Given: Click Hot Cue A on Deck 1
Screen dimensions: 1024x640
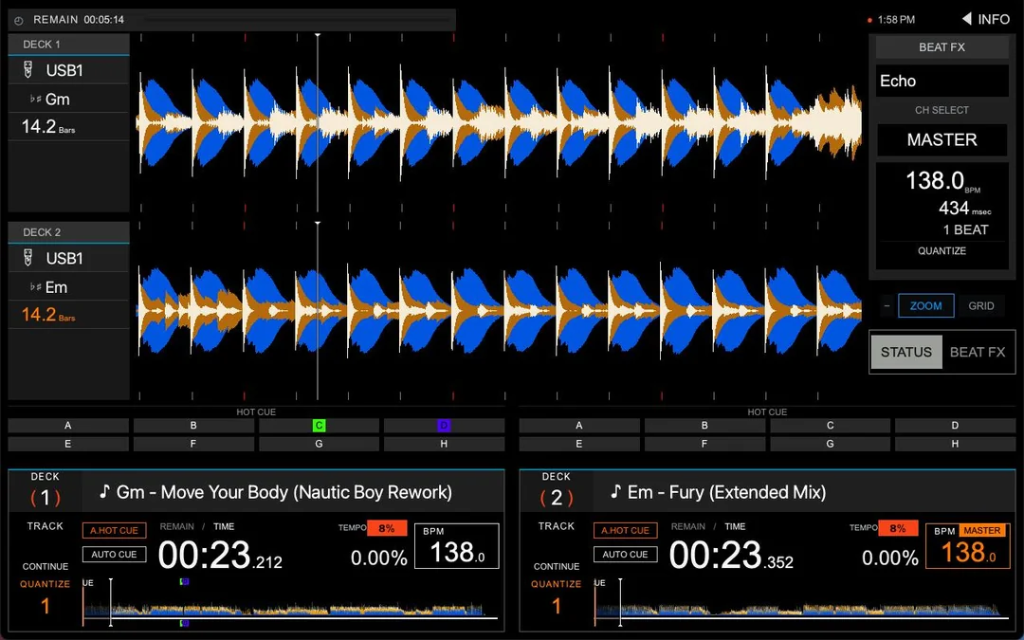Looking at the screenshot, I should (68, 426).
